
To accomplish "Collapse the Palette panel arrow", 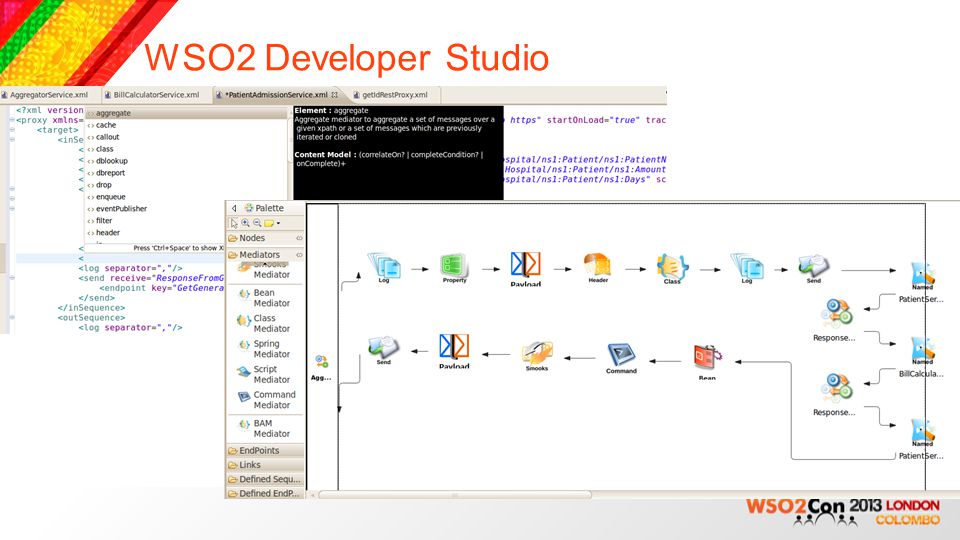I will click(x=234, y=208).
